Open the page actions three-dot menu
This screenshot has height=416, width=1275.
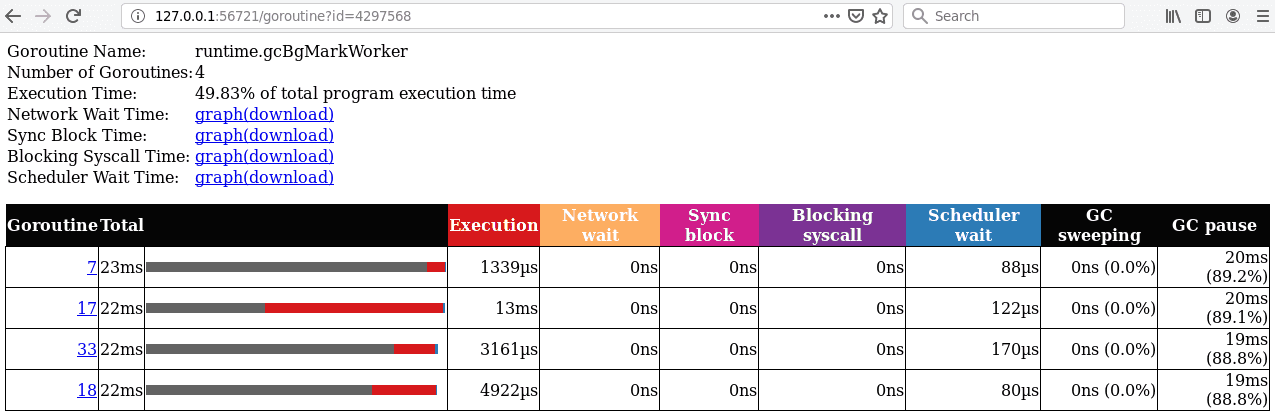coord(832,16)
